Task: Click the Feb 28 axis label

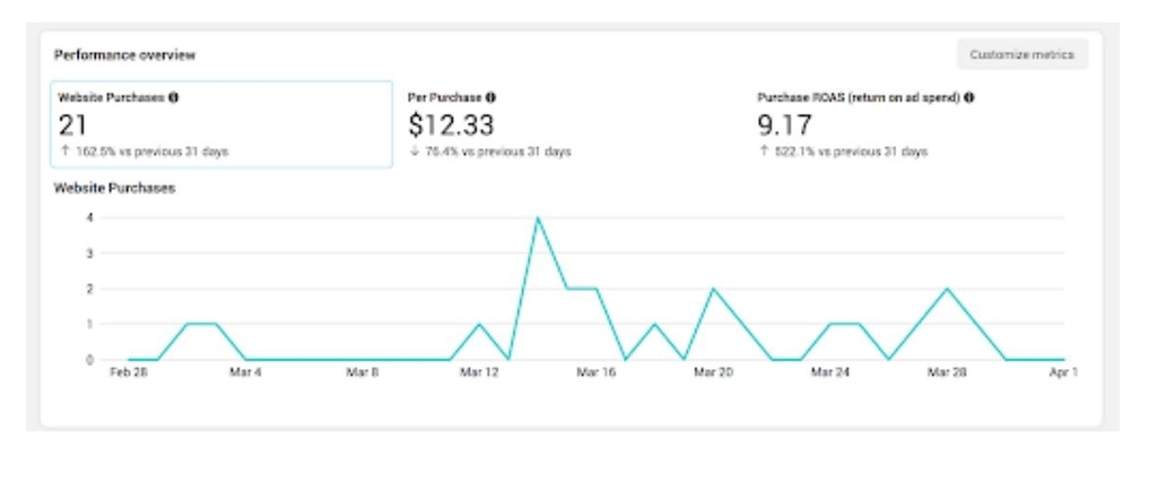Action: coord(128,373)
